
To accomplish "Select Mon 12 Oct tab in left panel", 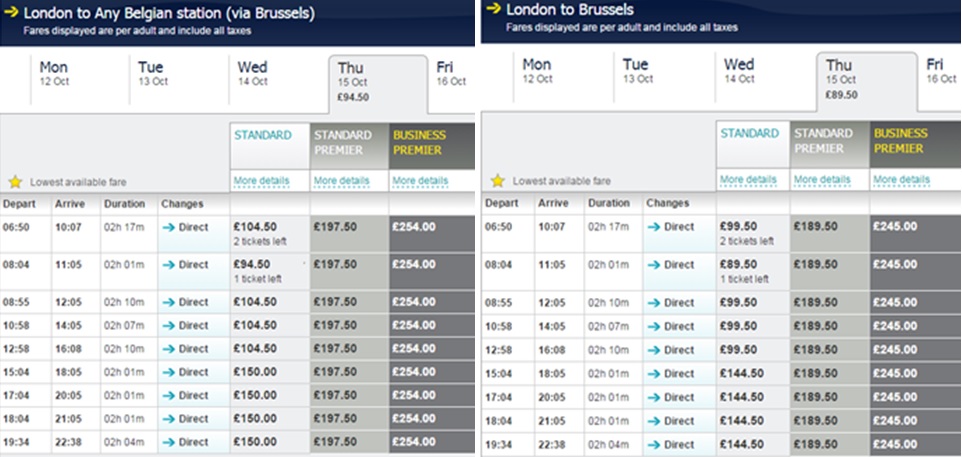I will pos(54,72).
